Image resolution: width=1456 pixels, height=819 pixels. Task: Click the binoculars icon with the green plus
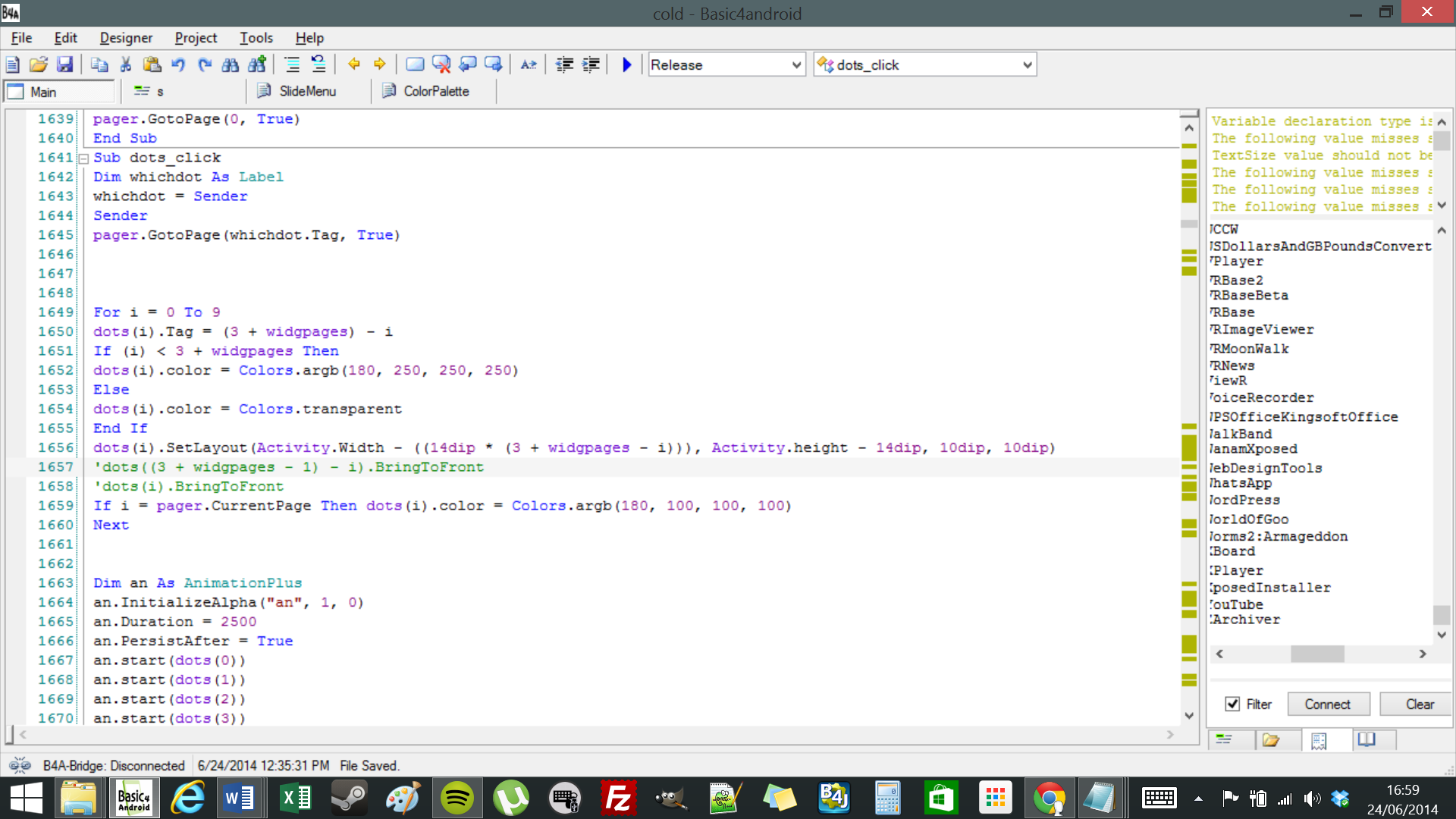257,64
